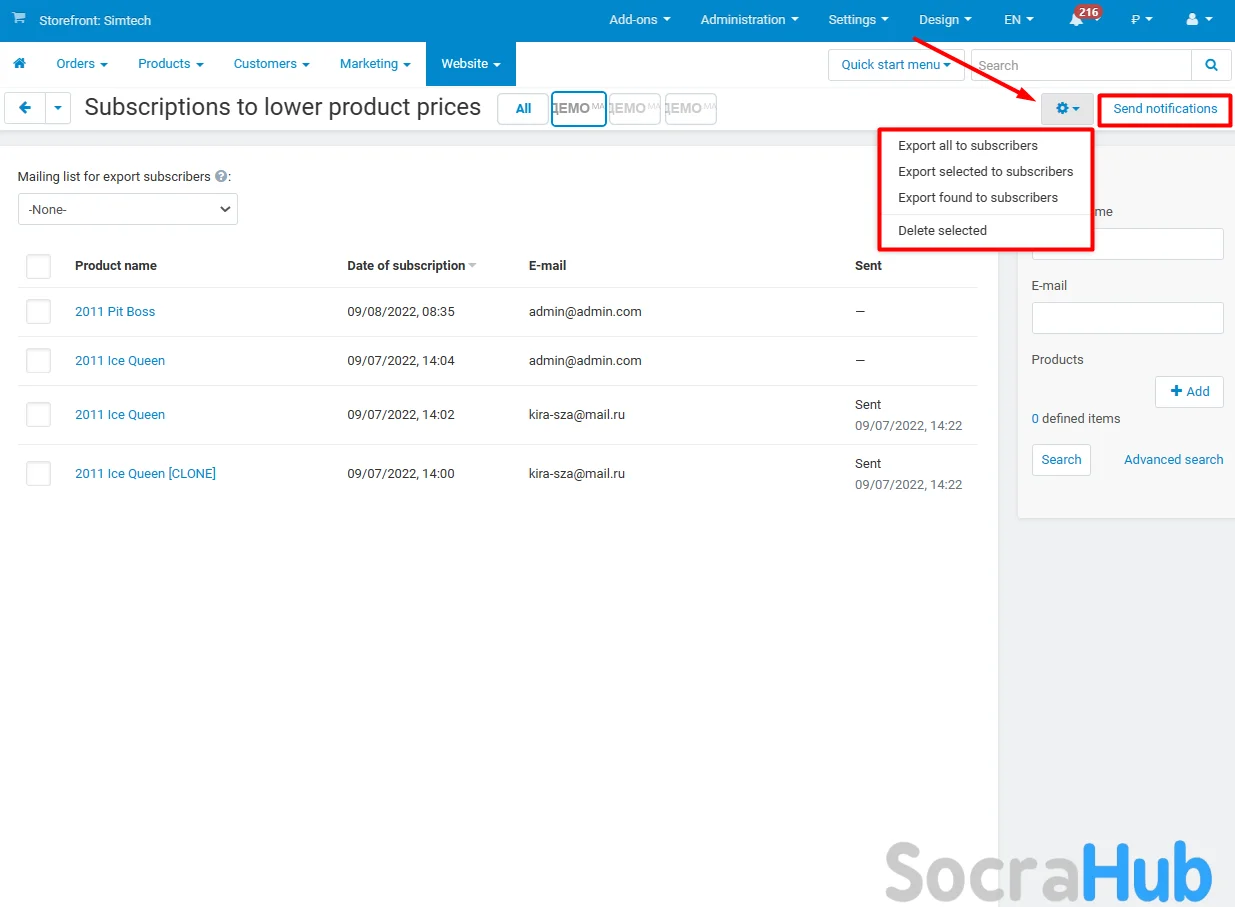Check the 2011 Ice Queen [CLONE] row checkbox
Viewport: 1235px width, 907px height.
[x=38, y=474]
